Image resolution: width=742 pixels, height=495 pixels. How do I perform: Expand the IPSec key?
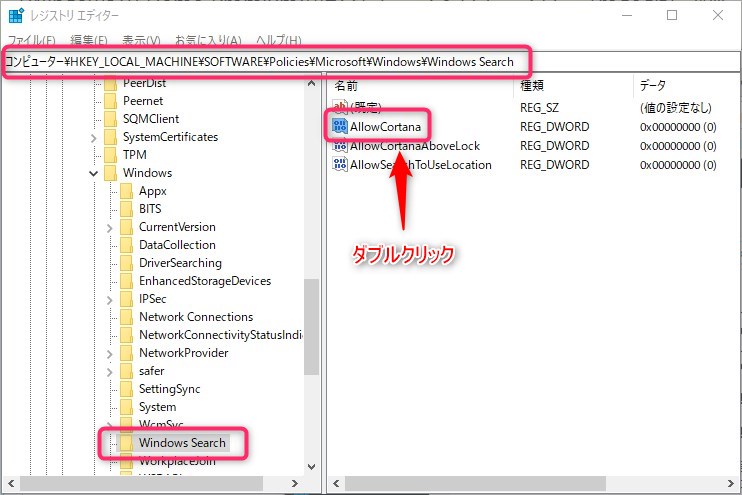point(110,300)
